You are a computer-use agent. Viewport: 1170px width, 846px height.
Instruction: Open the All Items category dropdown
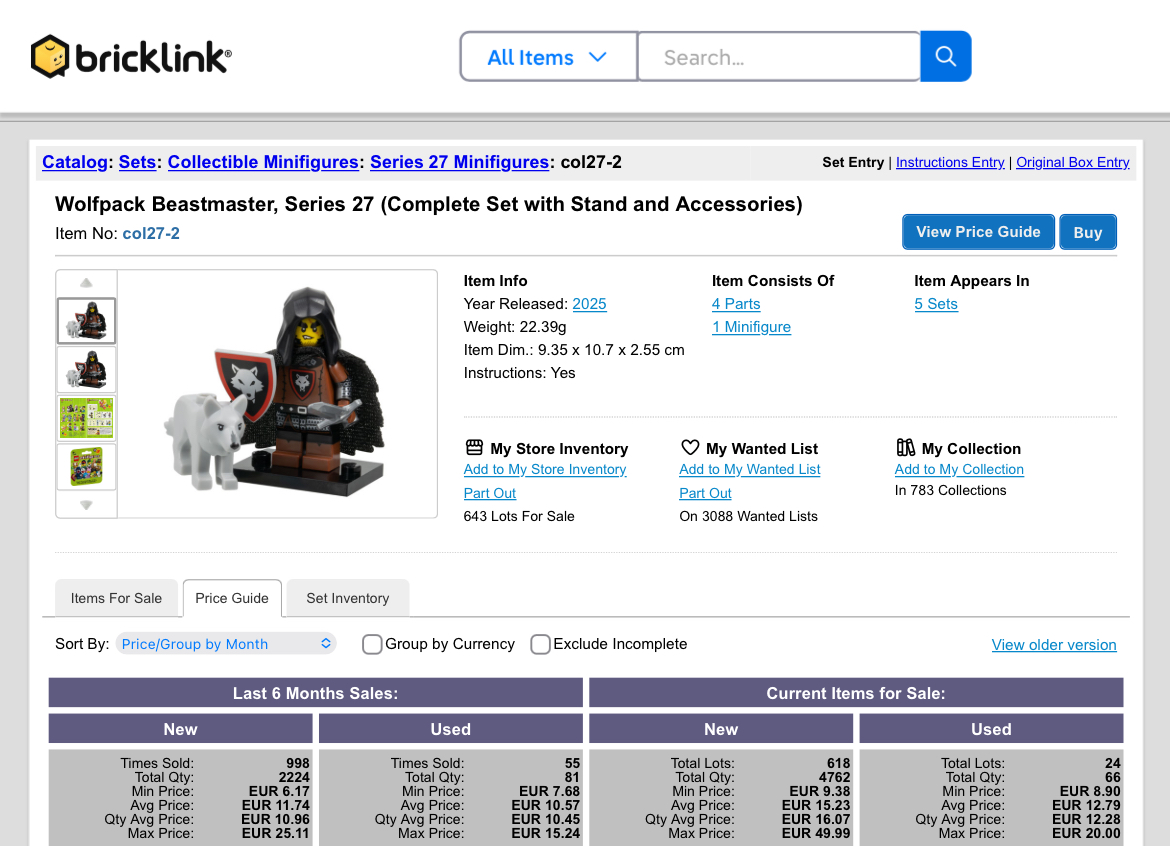click(547, 57)
